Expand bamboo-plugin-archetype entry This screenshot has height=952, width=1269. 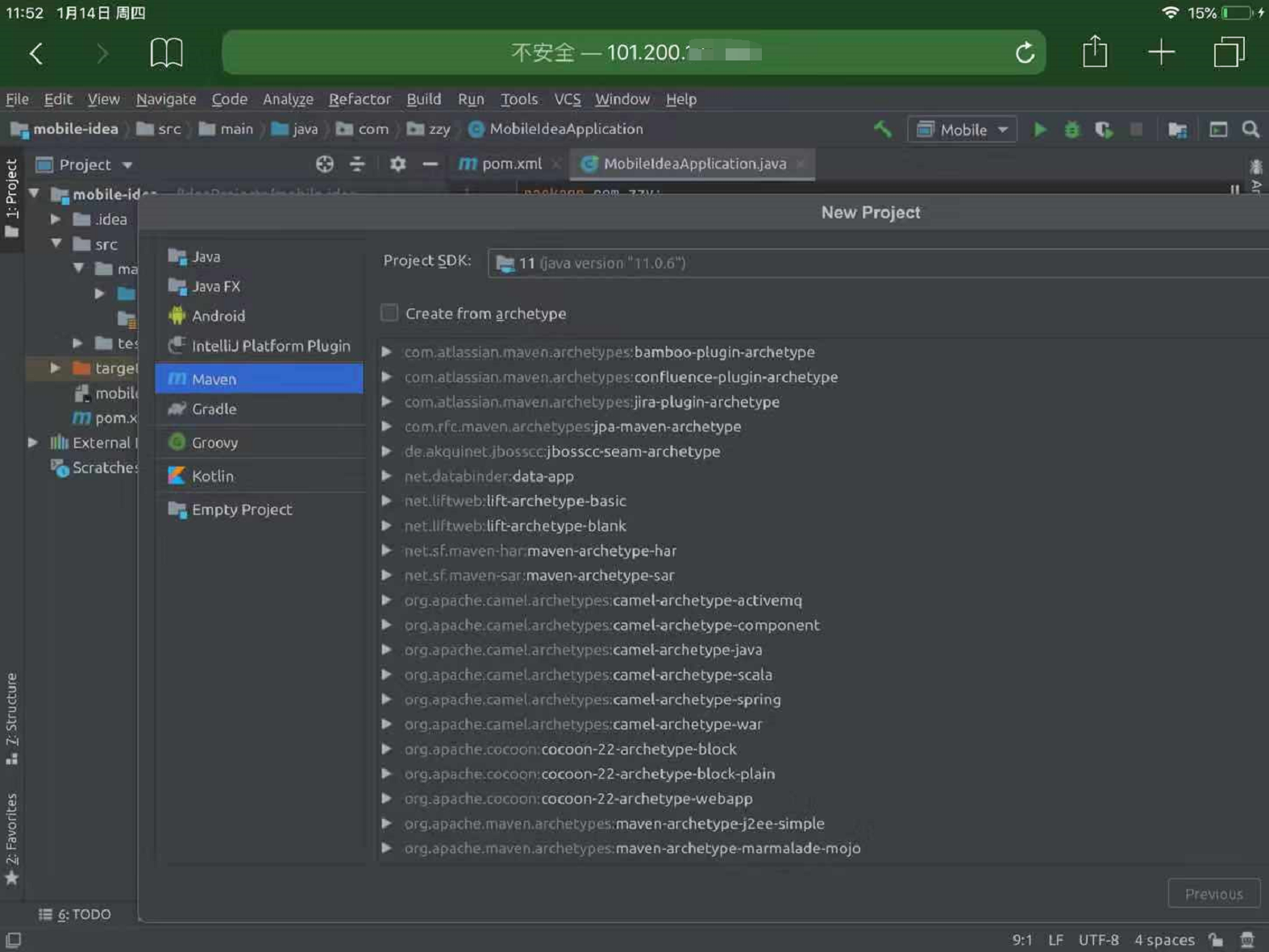click(x=386, y=352)
